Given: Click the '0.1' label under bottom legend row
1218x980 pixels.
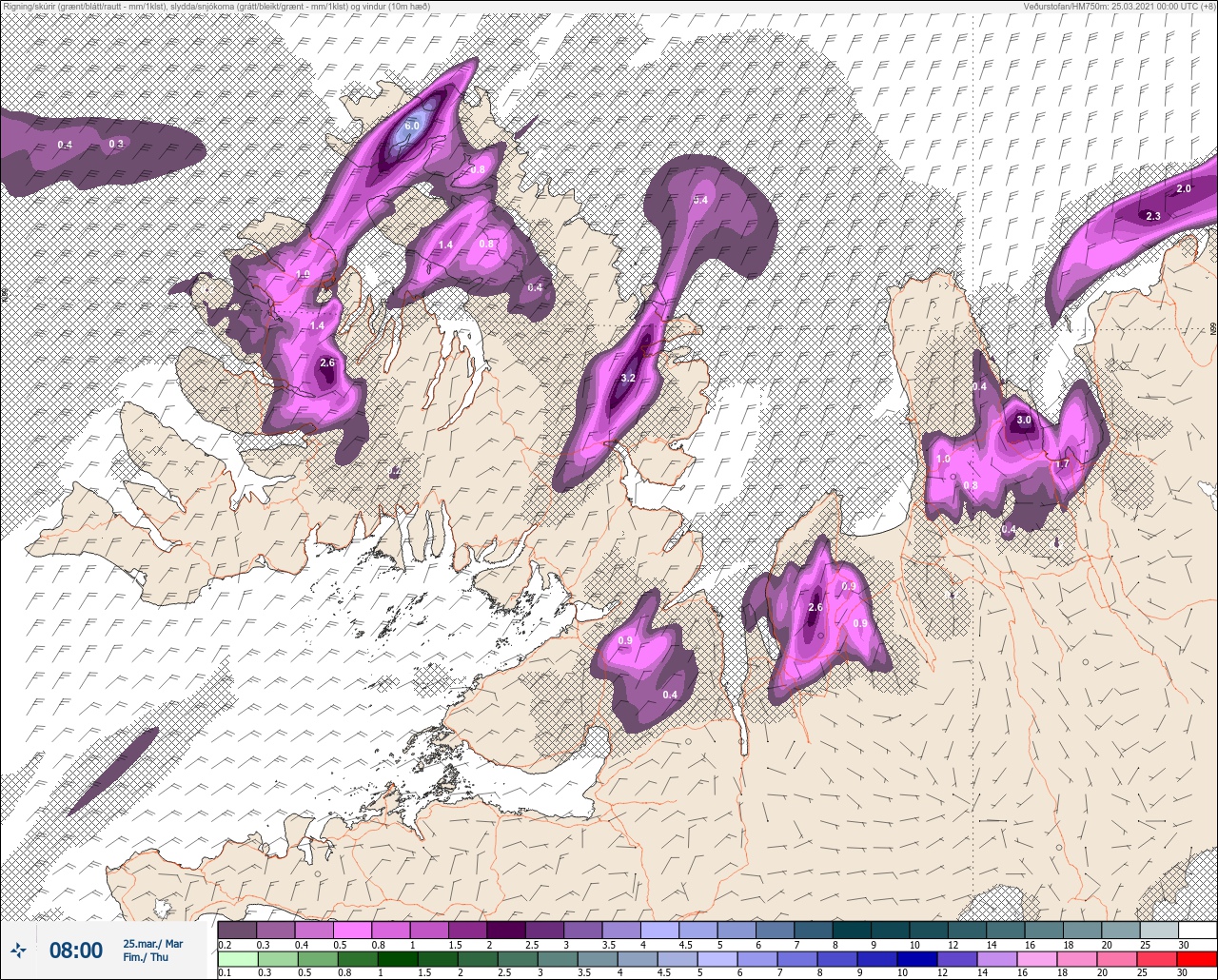Looking at the screenshot, I should [x=225, y=972].
